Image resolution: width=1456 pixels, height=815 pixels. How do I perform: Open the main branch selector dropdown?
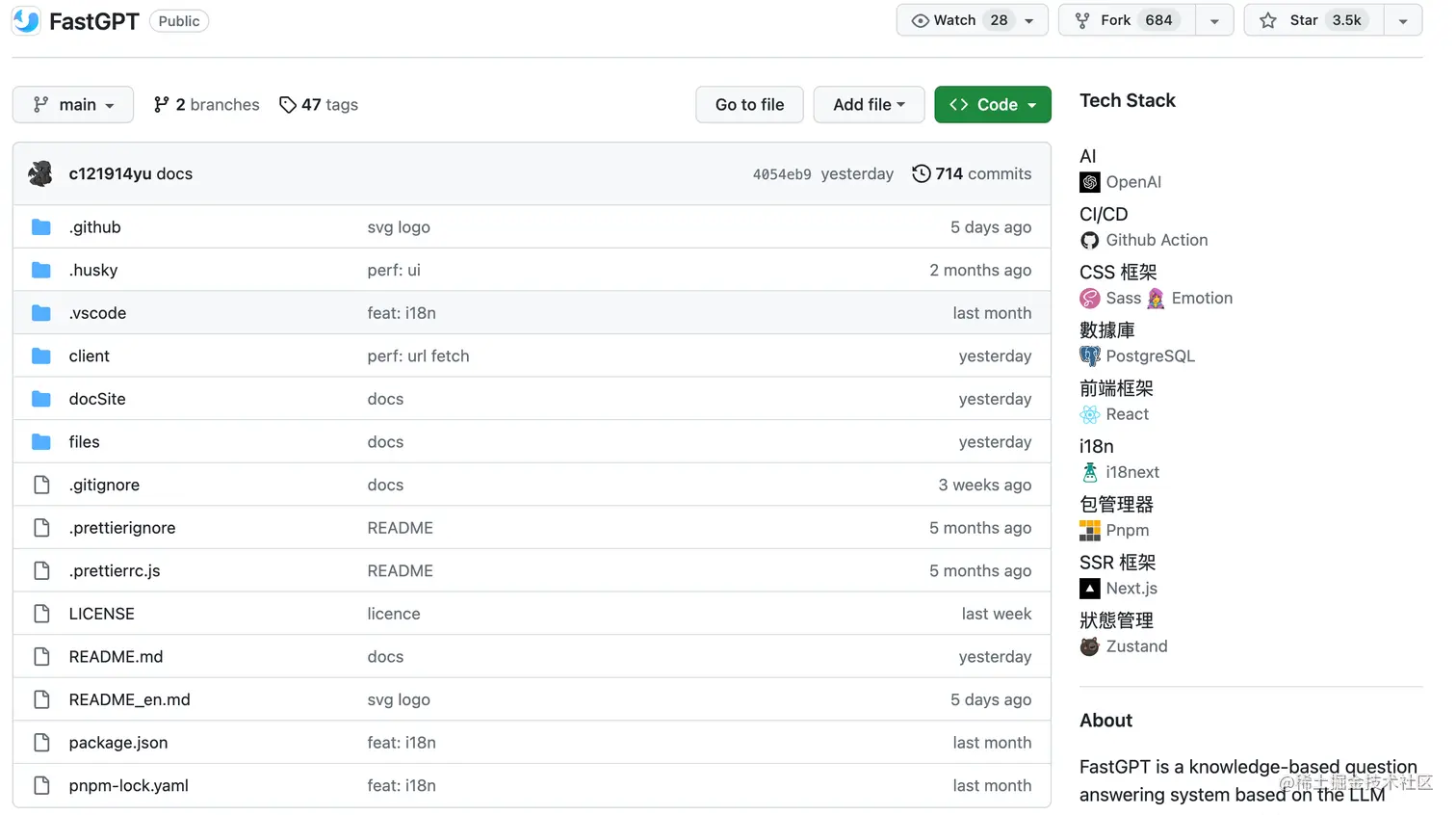73,105
